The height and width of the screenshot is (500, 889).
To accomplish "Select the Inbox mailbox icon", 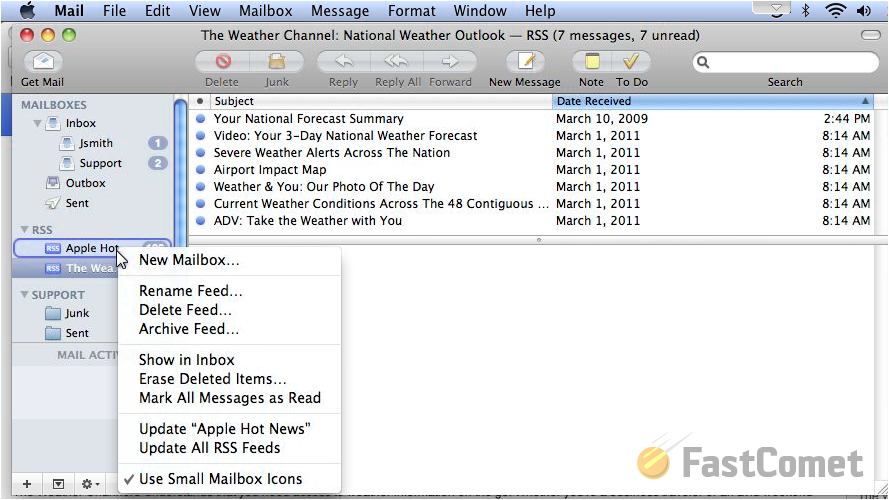I will 53,123.
